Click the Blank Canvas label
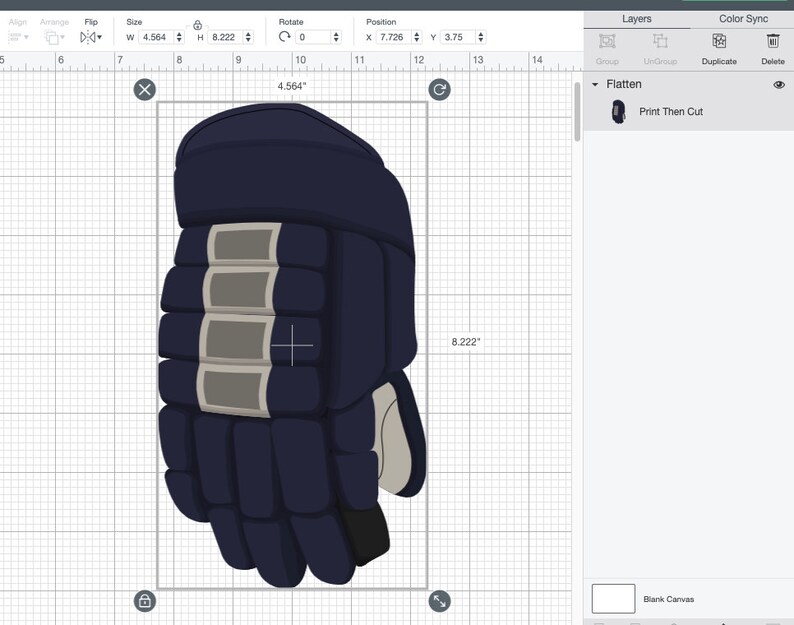This screenshot has width=794, height=625. (668, 599)
